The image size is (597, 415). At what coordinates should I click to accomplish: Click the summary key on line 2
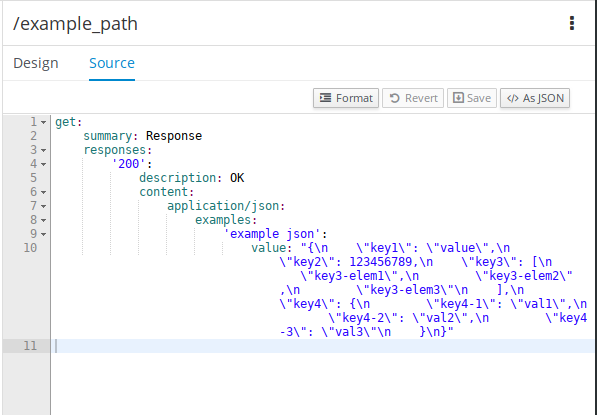point(107,136)
